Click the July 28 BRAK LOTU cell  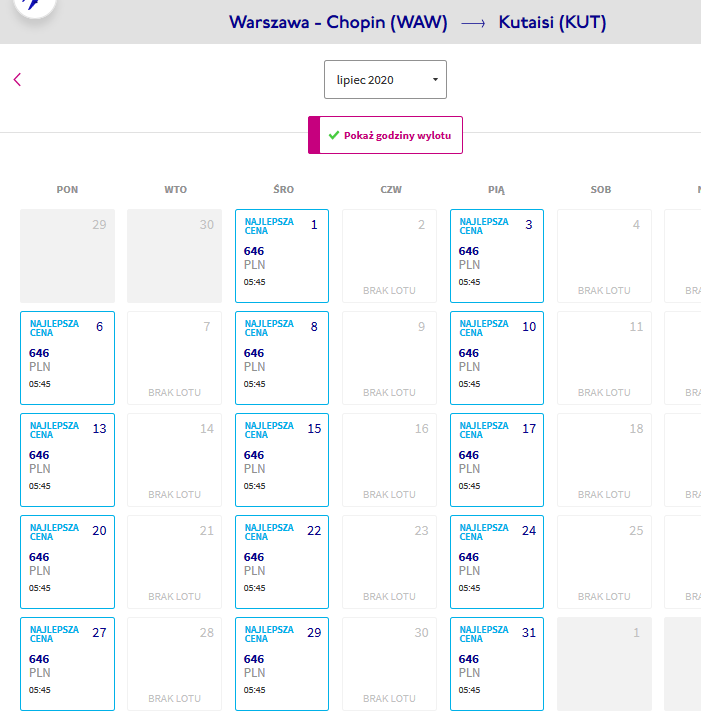coord(175,664)
